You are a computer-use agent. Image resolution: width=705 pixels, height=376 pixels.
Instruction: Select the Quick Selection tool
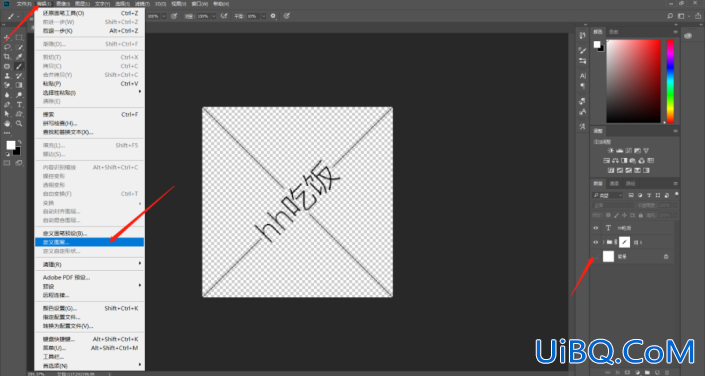pos(19,47)
